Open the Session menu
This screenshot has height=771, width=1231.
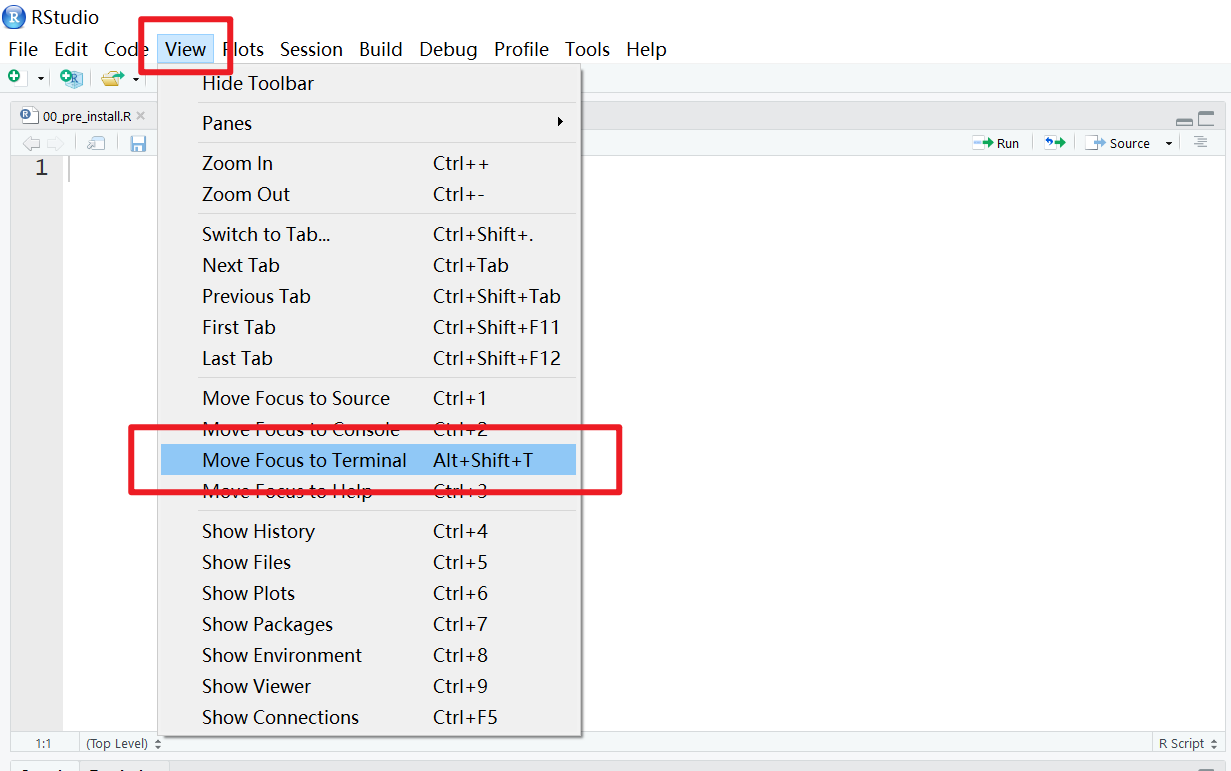pos(311,49)
